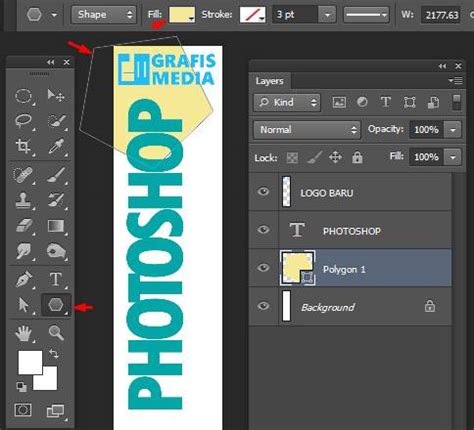474x430 pixels.
Task: Edit the Opacity 100% value
Action: (x=426, y=130)
